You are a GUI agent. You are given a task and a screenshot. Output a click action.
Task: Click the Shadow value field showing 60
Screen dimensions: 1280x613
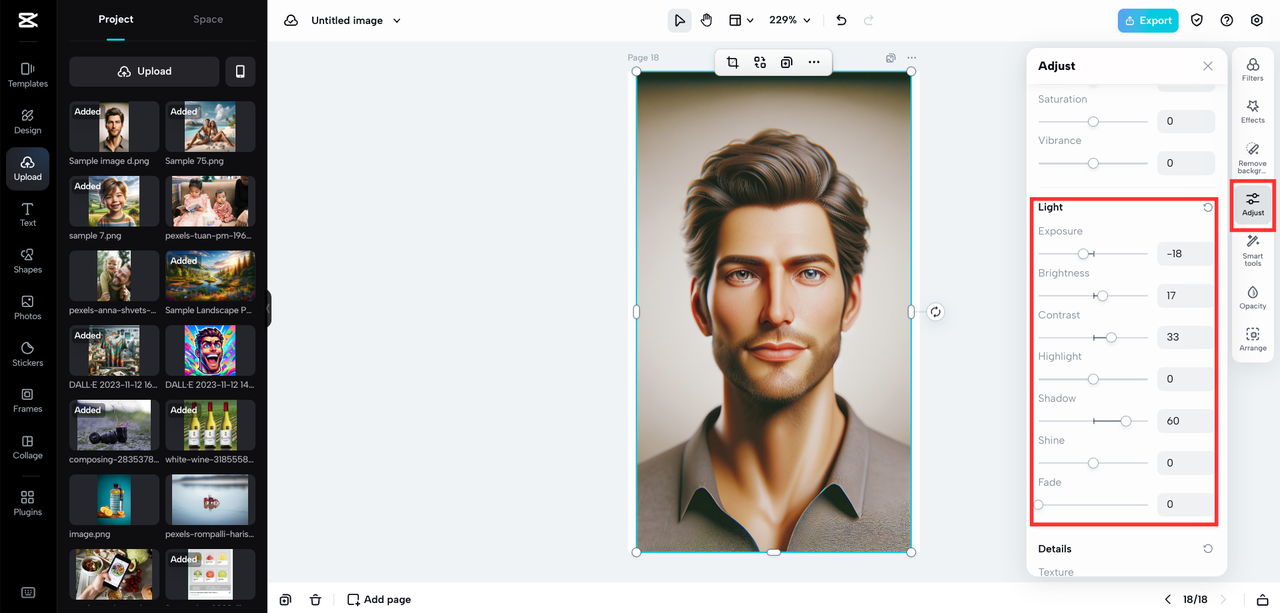pos(1186,421)
